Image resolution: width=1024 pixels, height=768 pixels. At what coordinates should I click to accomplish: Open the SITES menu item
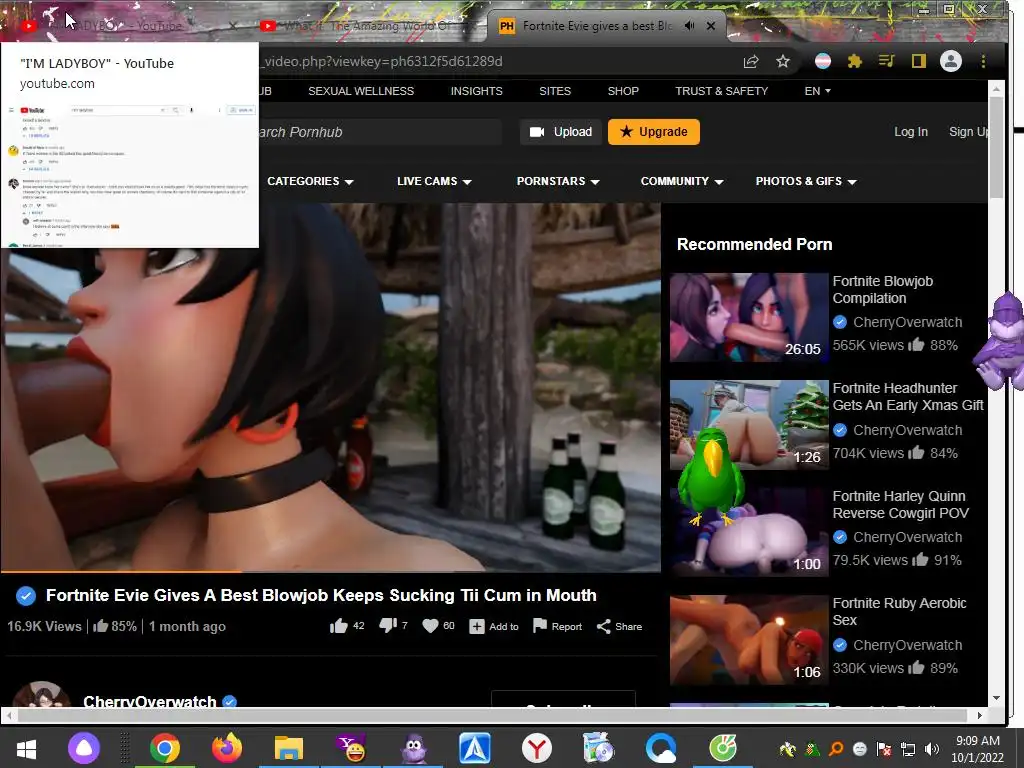[x=555, y=91]
